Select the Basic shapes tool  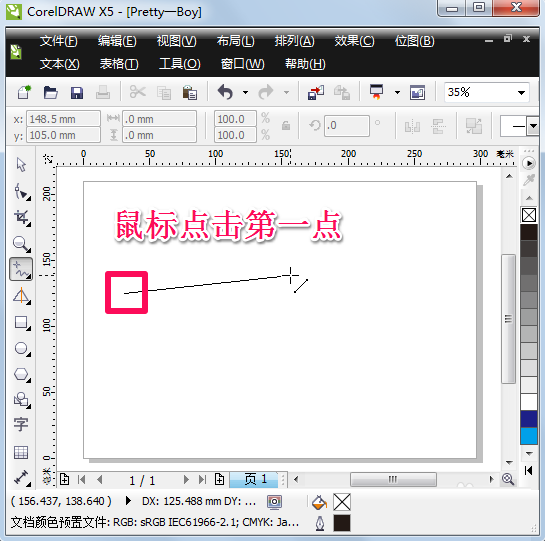click(x=22, y=400)
